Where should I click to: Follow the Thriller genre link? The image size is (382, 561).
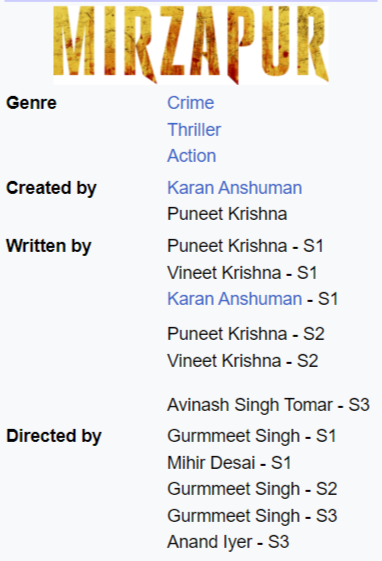194,130
